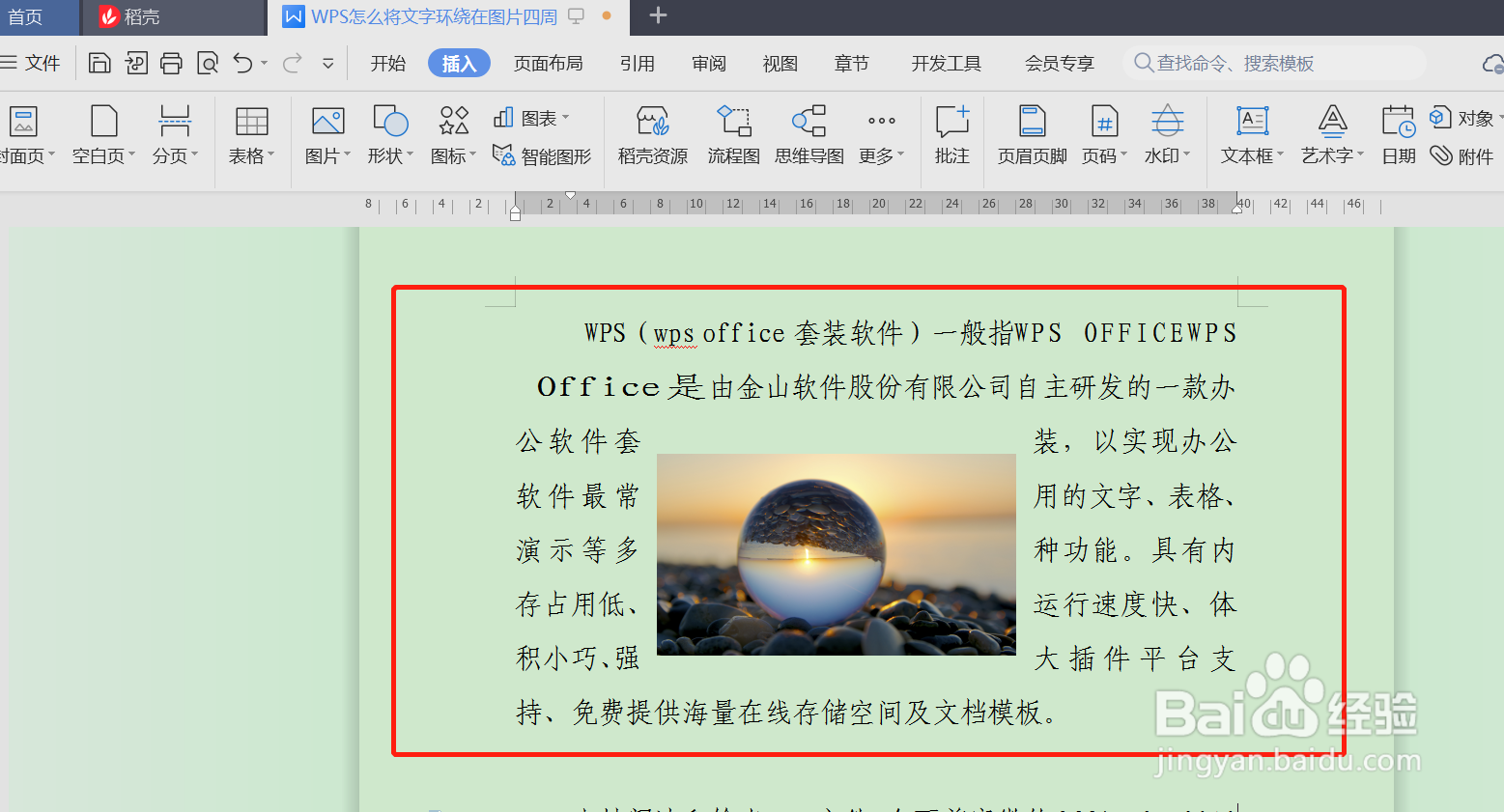This screenshot has height=812, width=1504.
Task: Select the 插入 ribbon tab
Action: (x=460, y=64)
